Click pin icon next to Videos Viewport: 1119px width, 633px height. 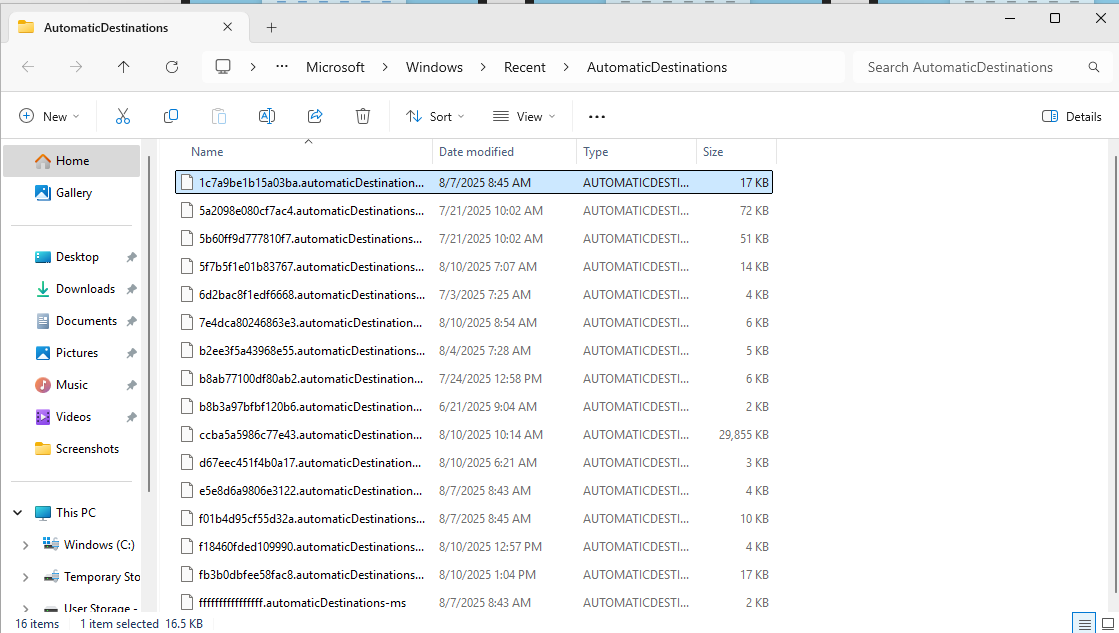[x=131, y=417]
